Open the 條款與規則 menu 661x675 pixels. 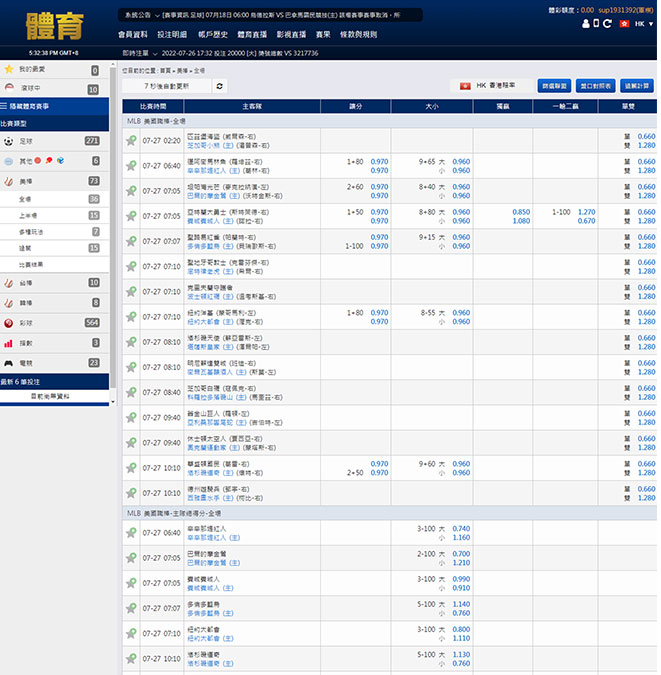(358, 34)
